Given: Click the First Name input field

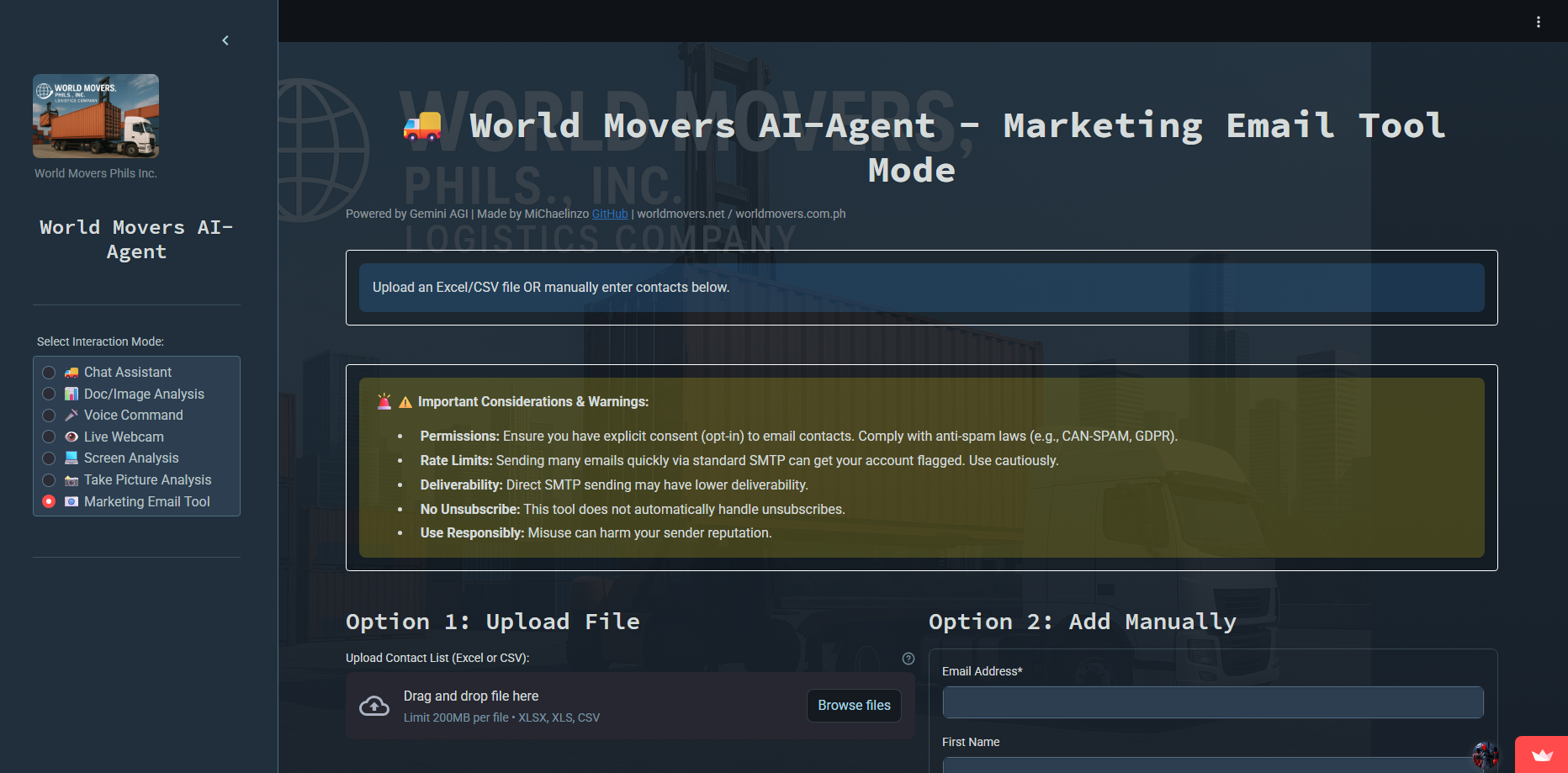Looking at the screenshot, I should (x=1213, y=767).
